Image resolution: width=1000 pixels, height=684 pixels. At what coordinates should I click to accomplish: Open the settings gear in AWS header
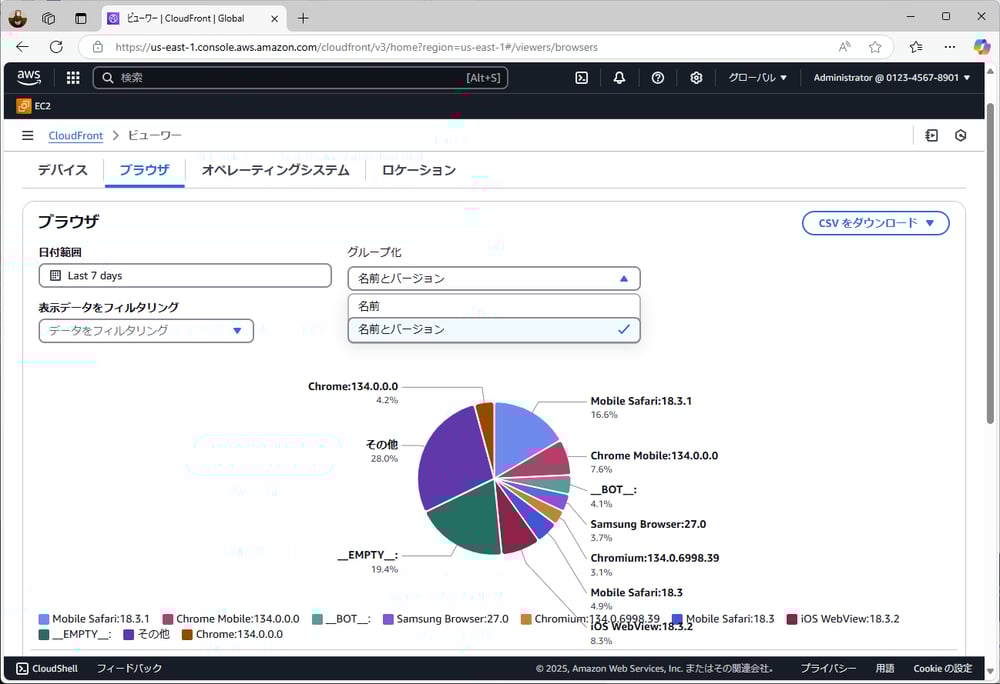[x=696, y=78]
